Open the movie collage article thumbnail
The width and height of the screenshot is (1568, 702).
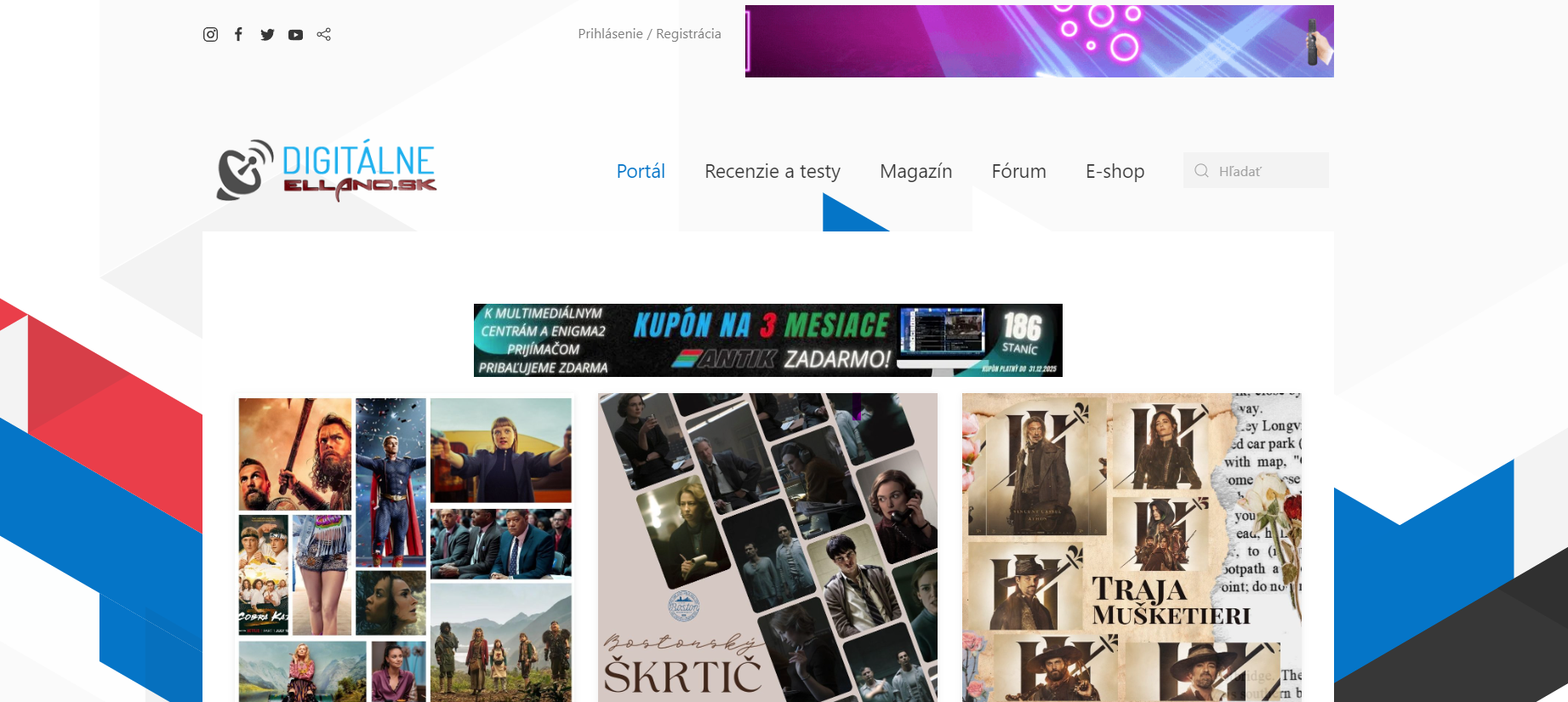click(405, 549)
